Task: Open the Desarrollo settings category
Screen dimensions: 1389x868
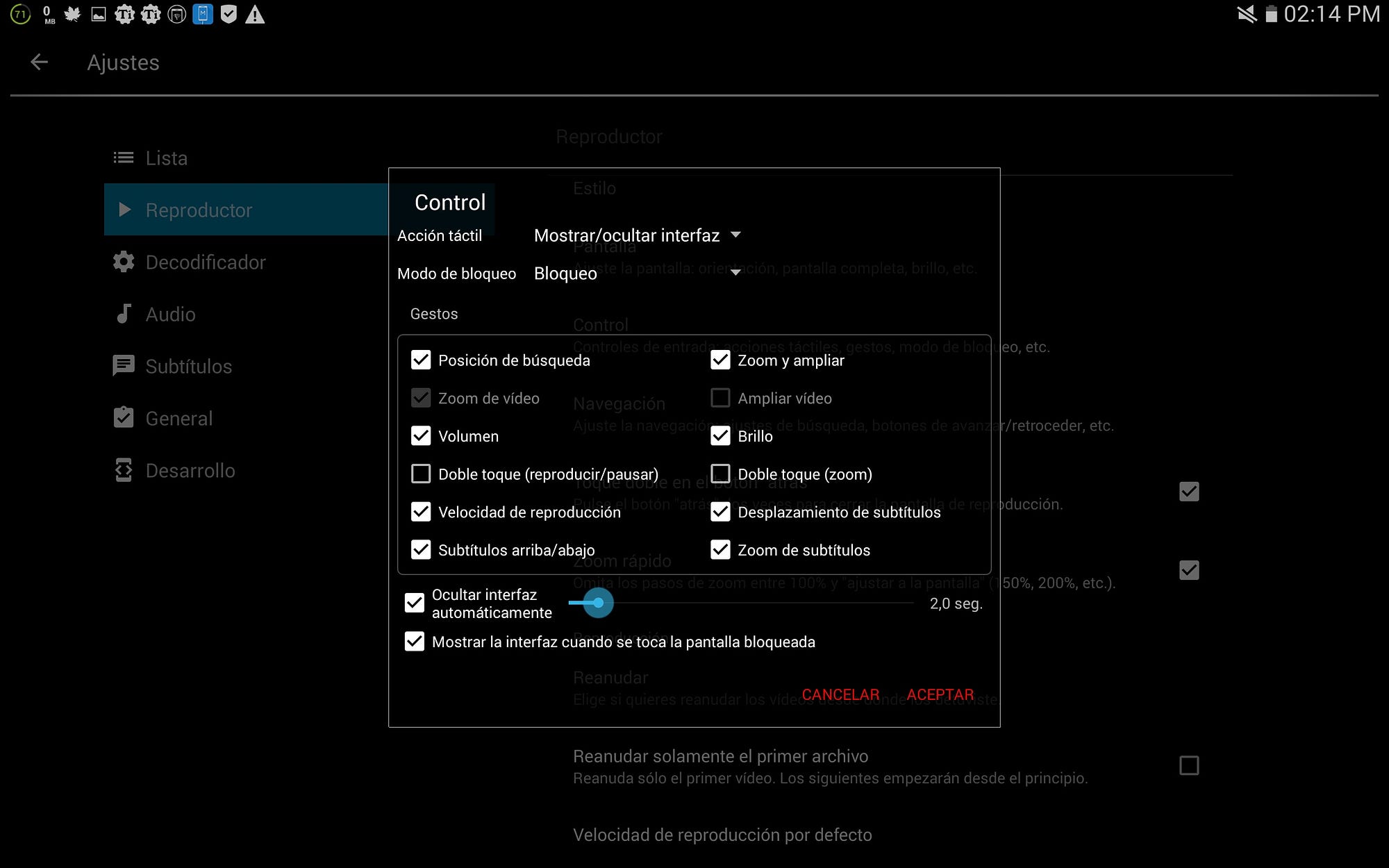Action: 247,470
